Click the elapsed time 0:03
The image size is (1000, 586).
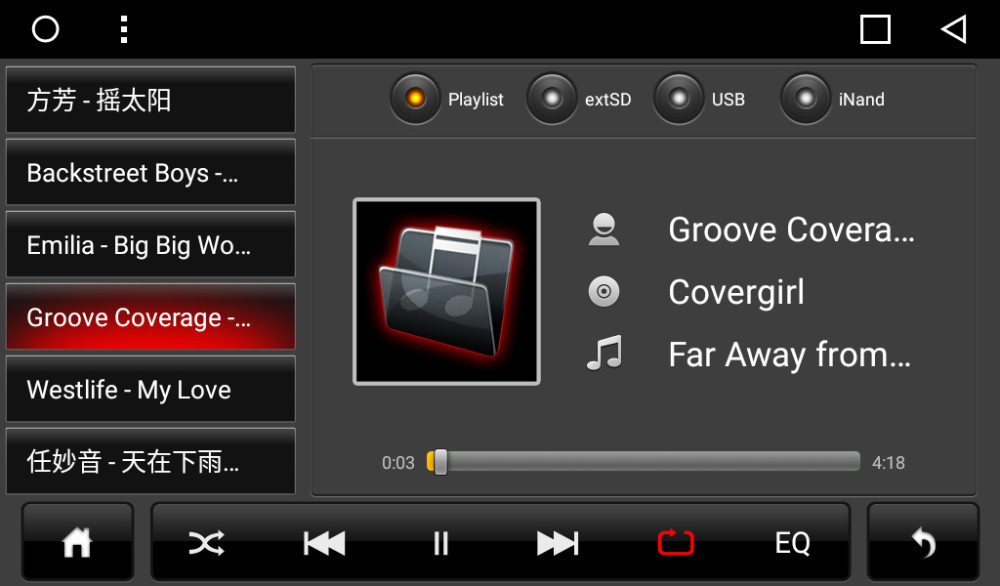(398, 463)
